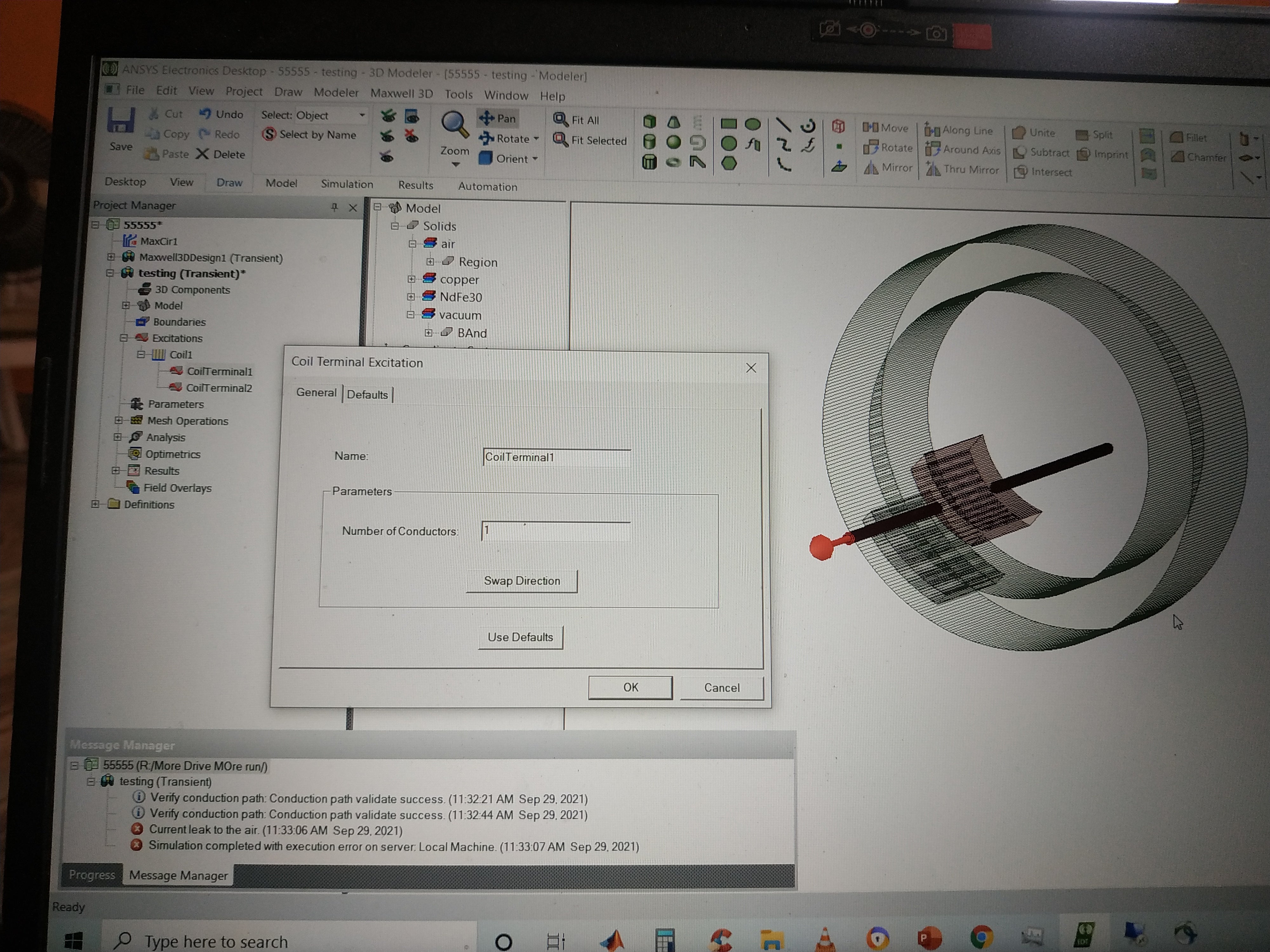Image resolution: width=1270 pixels, height=952 pixels.
Task: Draw a cylinder with the cylinder icon
Action: click(x=649, y=142)
